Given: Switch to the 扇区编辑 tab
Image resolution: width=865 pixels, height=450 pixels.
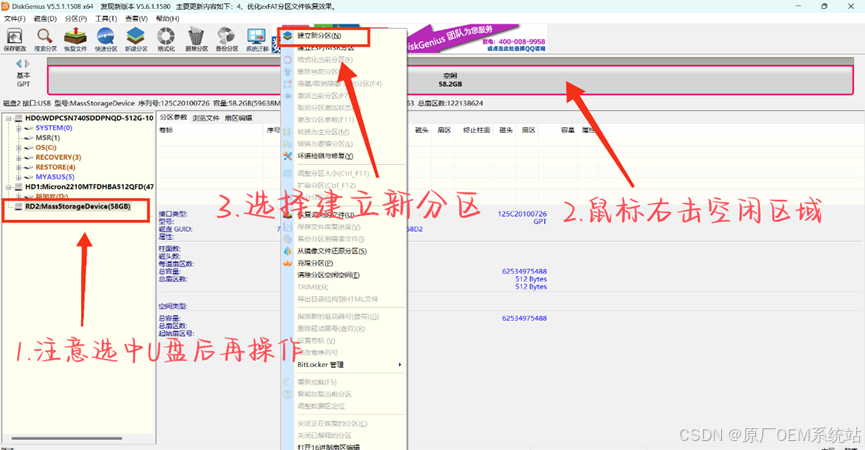Looking at the screenshot, I should [238, 118].
